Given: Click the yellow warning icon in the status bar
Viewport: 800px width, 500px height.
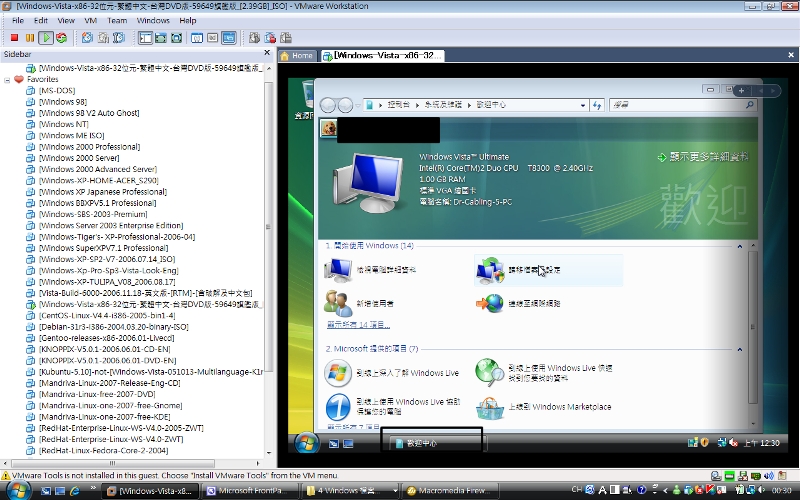Looking at the screenshot, I should pos(6,476).
